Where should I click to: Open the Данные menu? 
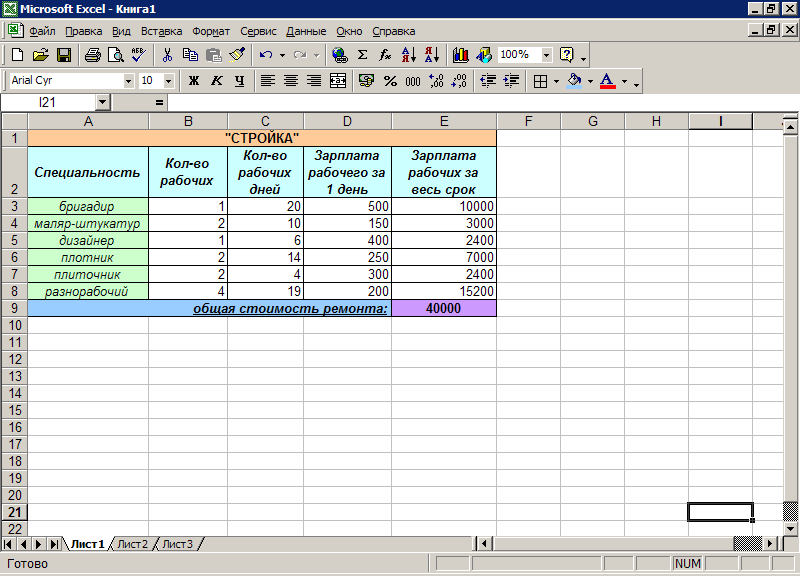(306, 31)
